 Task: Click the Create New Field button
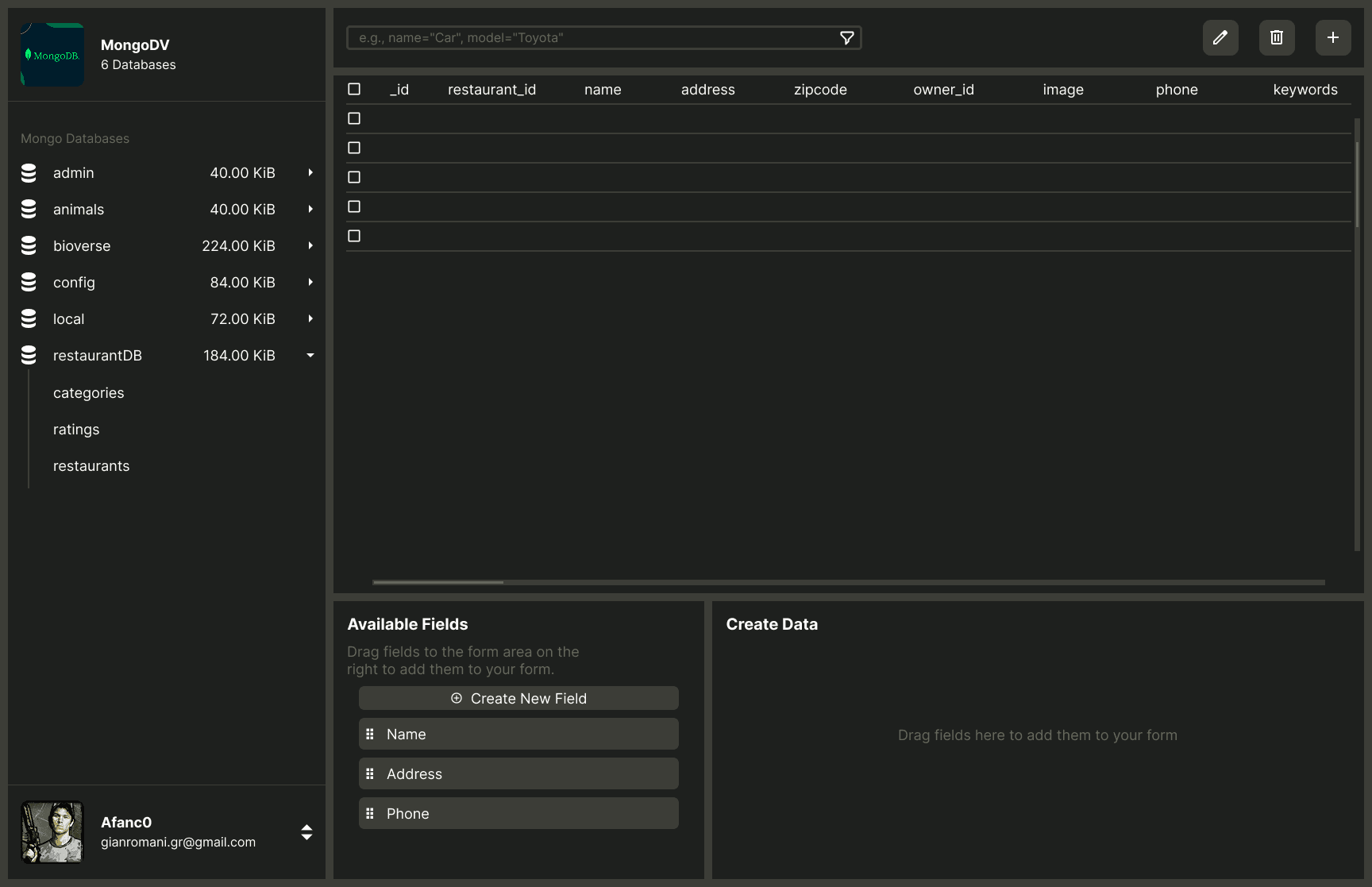click(x=518, y=699)
